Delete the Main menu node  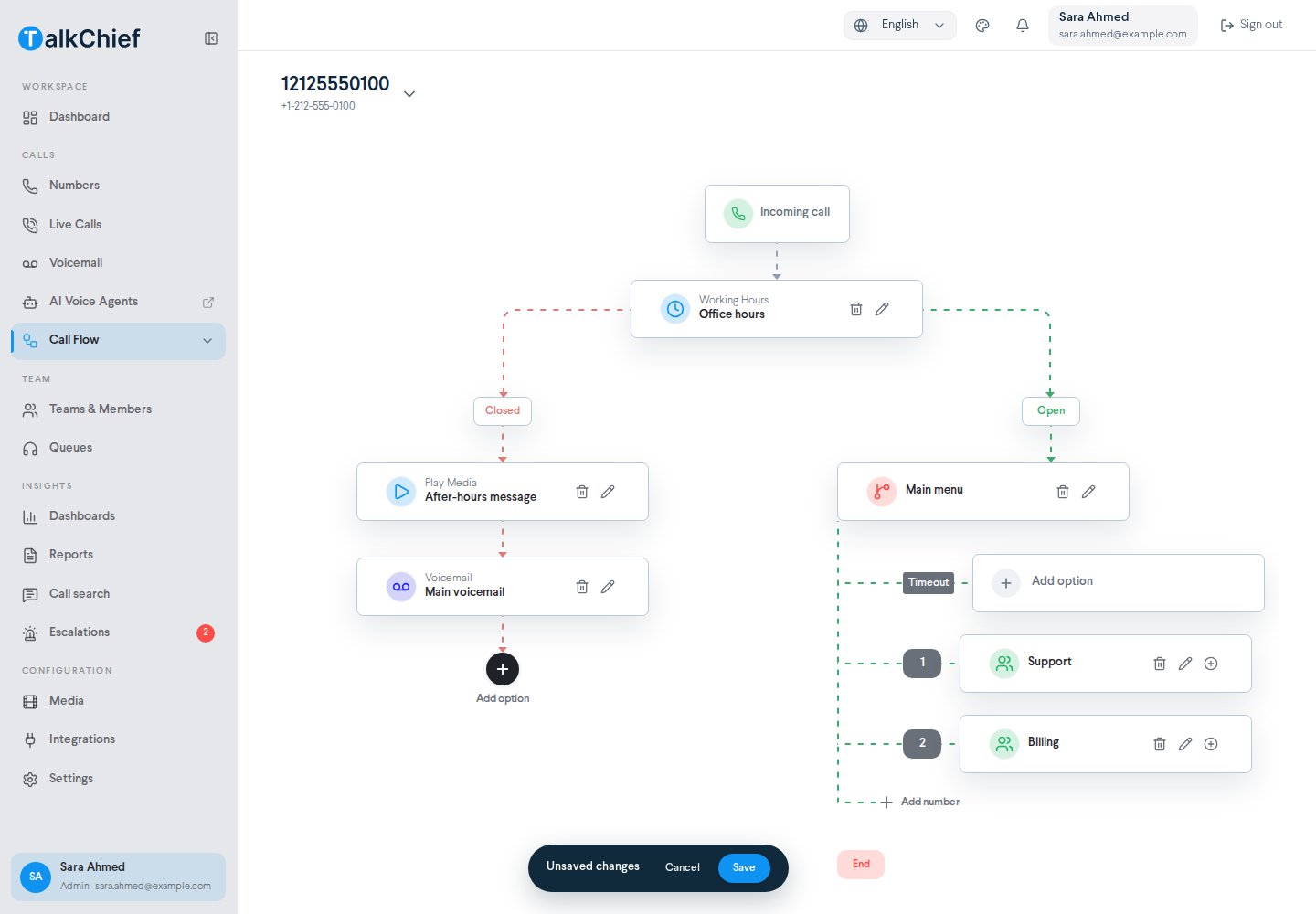[1063, 492]
